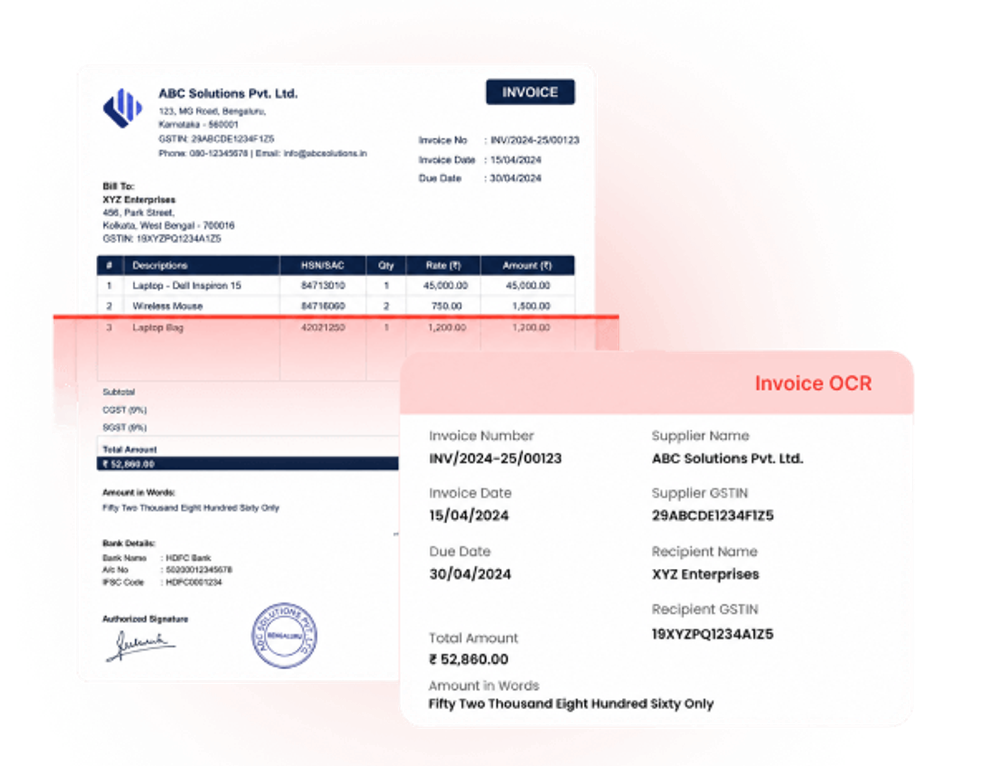Click the Wireless Mouse amount 1,500.00
Viewport: 1000px width, 766px height.
(531, 306)
